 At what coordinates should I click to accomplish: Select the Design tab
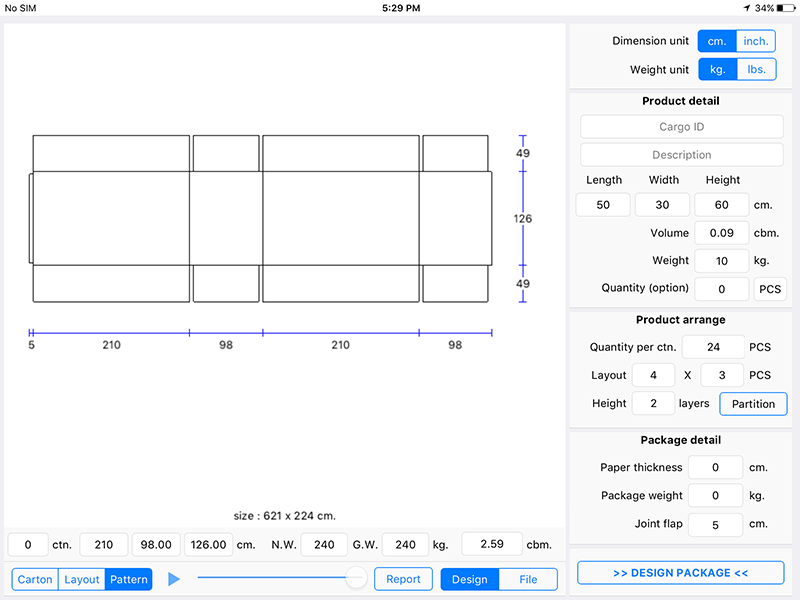[x=470, y=580]
